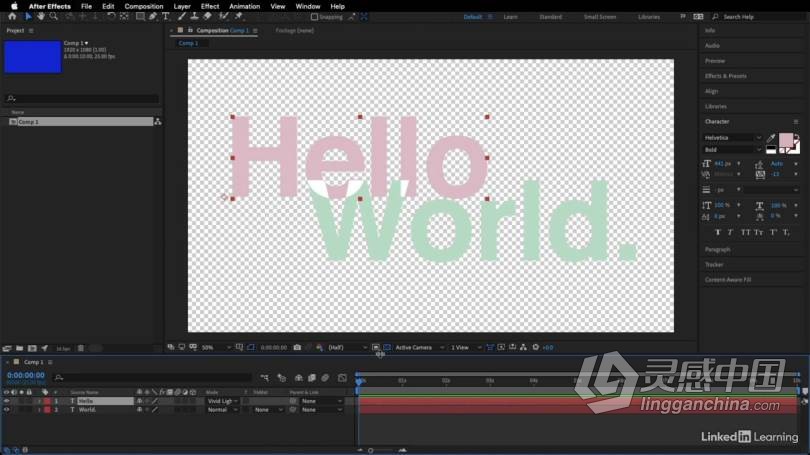Expand the Align panel
Image resolution: width=810 pixels, height=455 pixels.
pyautogui.click(x=711, y=91)
